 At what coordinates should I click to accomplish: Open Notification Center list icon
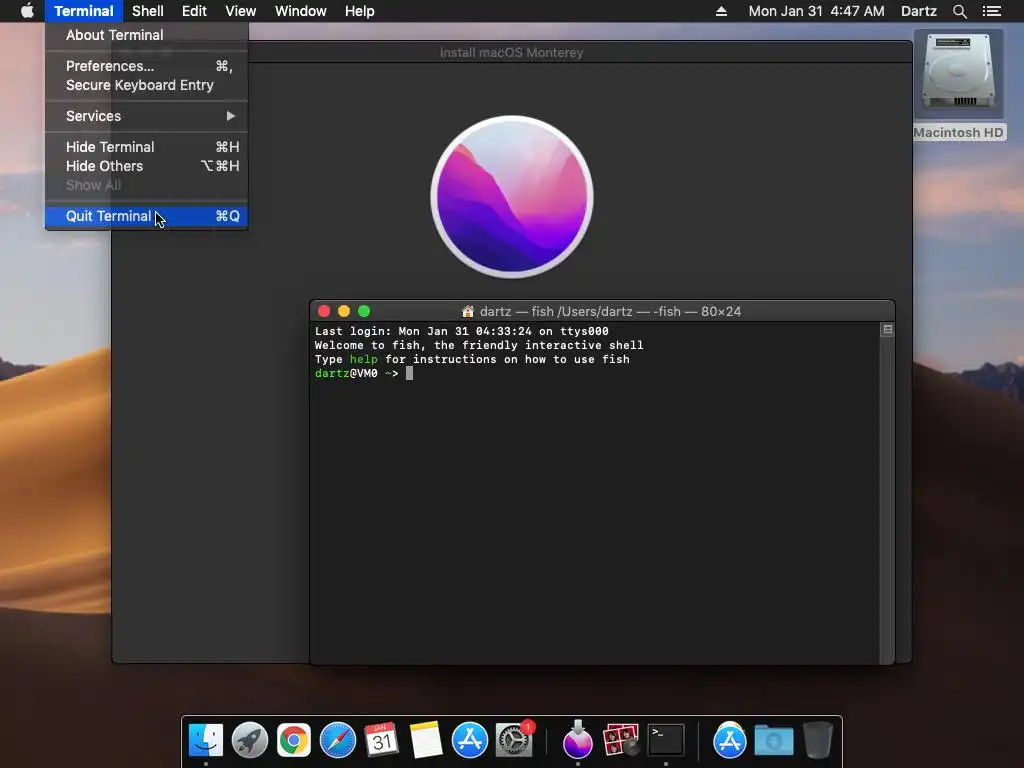click(991, 11)
